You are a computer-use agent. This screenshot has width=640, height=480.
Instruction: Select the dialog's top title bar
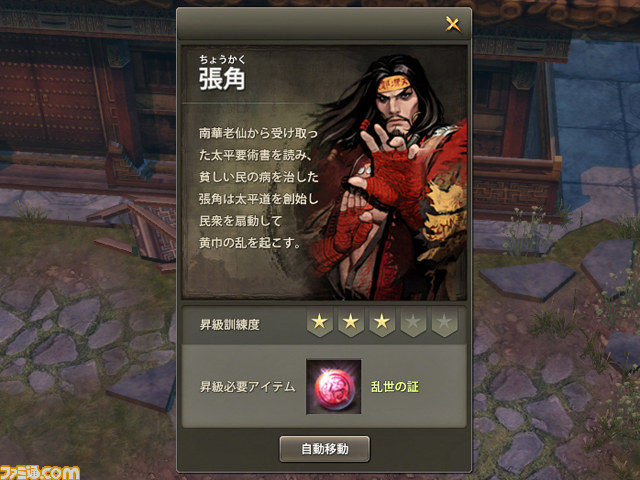pos(324,24)
